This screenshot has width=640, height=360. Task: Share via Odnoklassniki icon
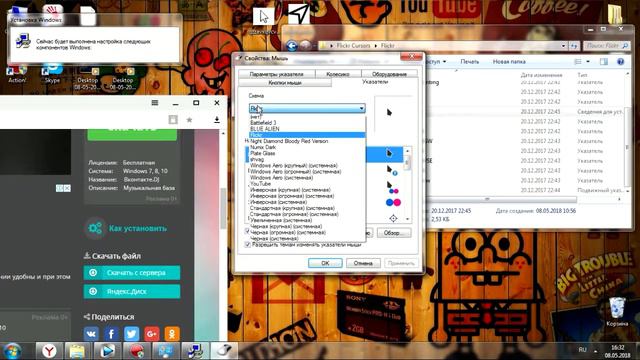click(x=172, y=334)
